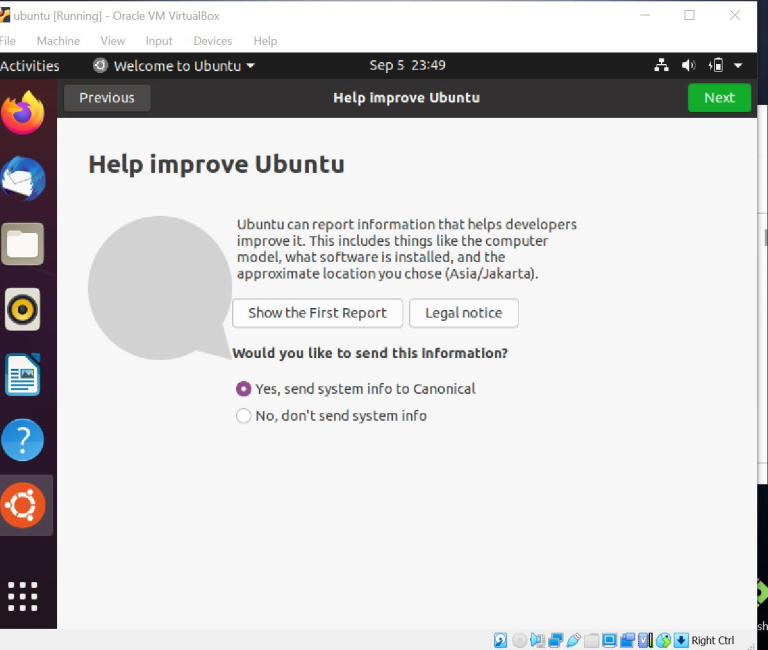The height and width of the screenshot is (650, 768).
Task: Click the Ubuntu logo dock icon
Action: tap(23, 506)
